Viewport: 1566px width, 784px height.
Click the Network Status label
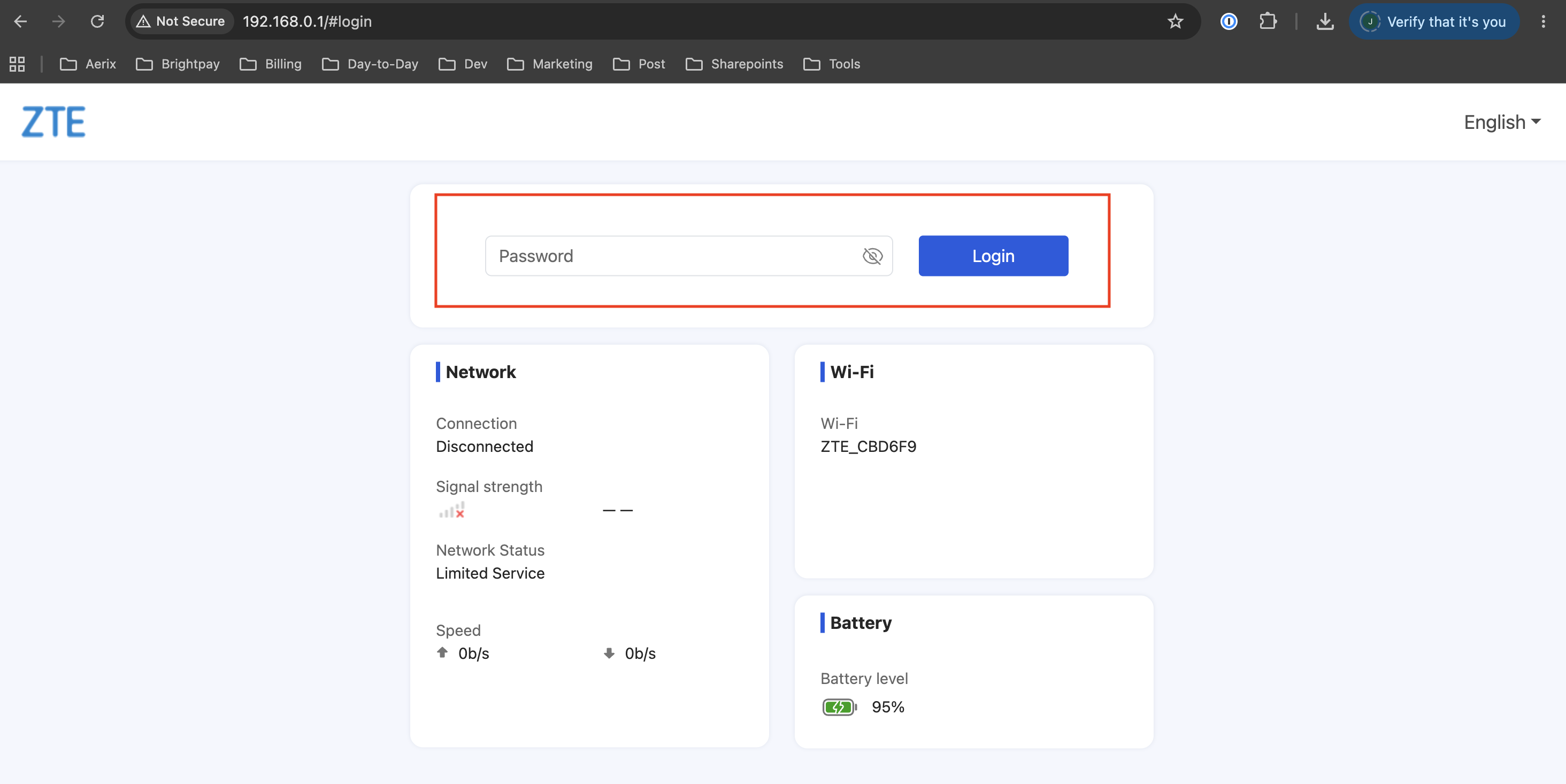tap(490, 550)
